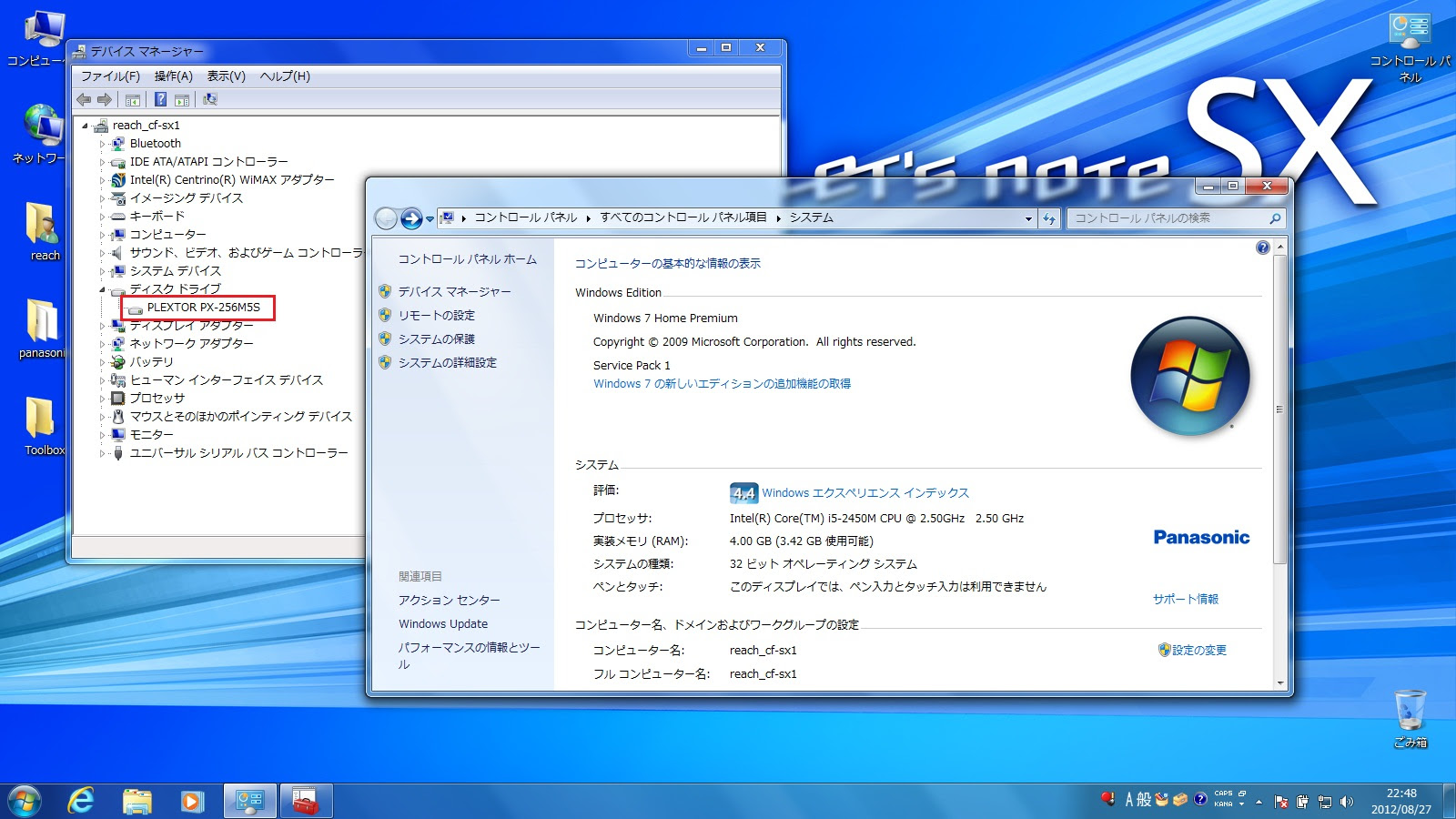Select the プロセッサ processor category icon
Image resolution: width=1456 pixels, height=819 pixels.
117,399
